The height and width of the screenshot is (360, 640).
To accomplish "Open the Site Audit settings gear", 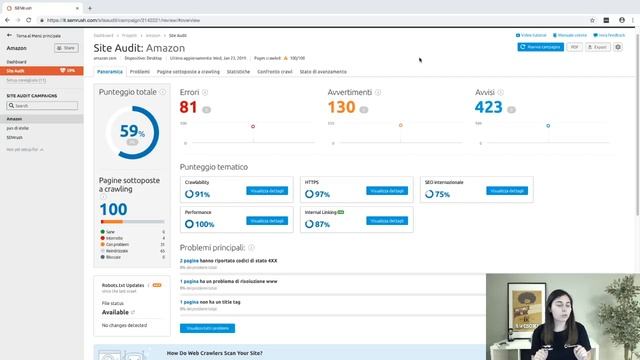I will (618, 47).
